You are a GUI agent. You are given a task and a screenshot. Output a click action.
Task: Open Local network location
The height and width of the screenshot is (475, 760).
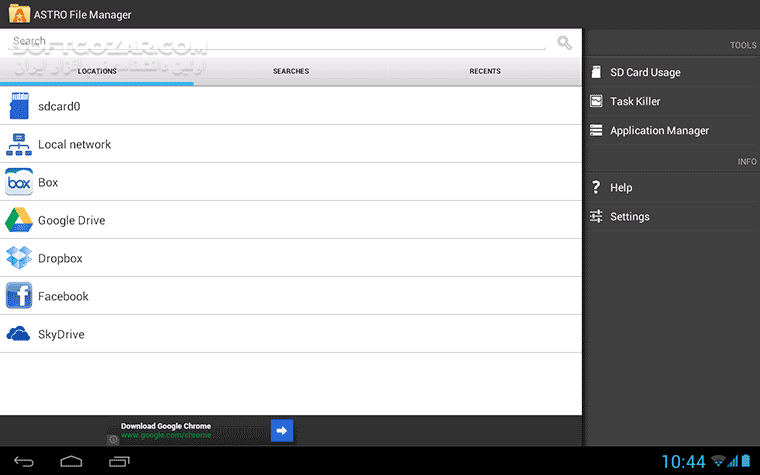tap(291, 144)
